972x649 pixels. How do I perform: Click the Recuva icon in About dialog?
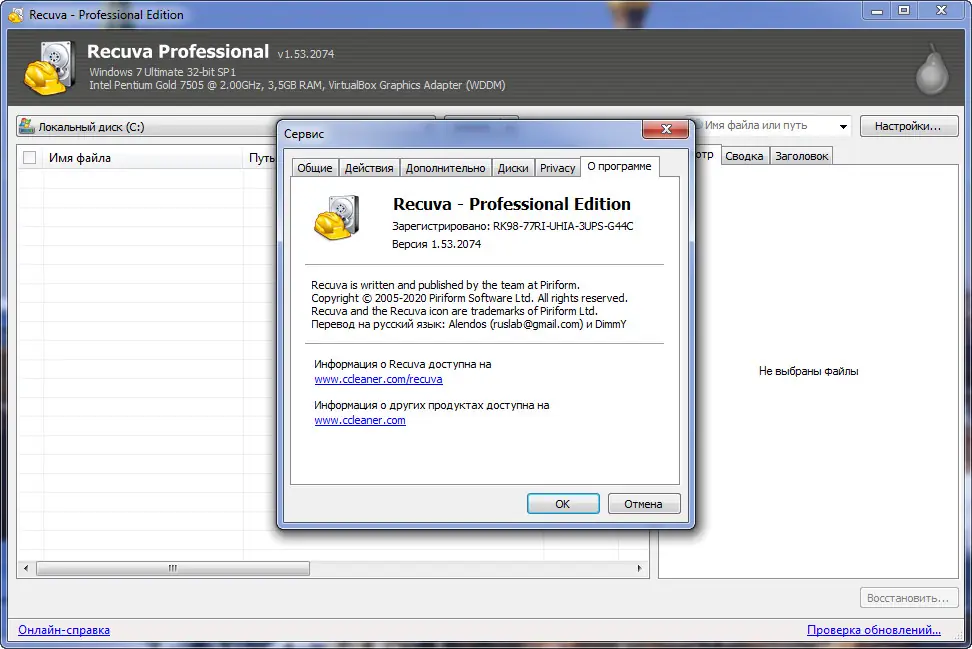337,218
